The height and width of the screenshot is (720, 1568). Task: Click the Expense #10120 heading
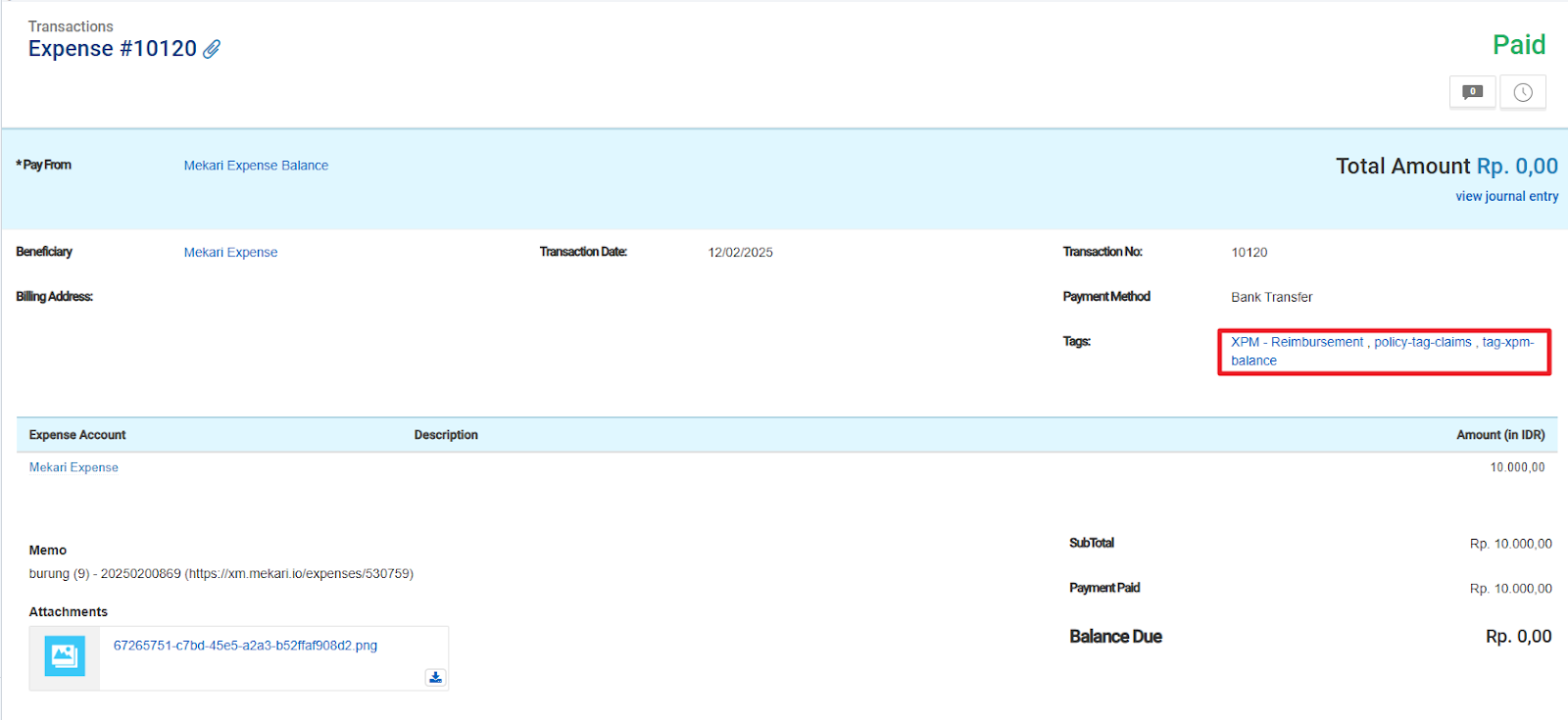point(113,49)
